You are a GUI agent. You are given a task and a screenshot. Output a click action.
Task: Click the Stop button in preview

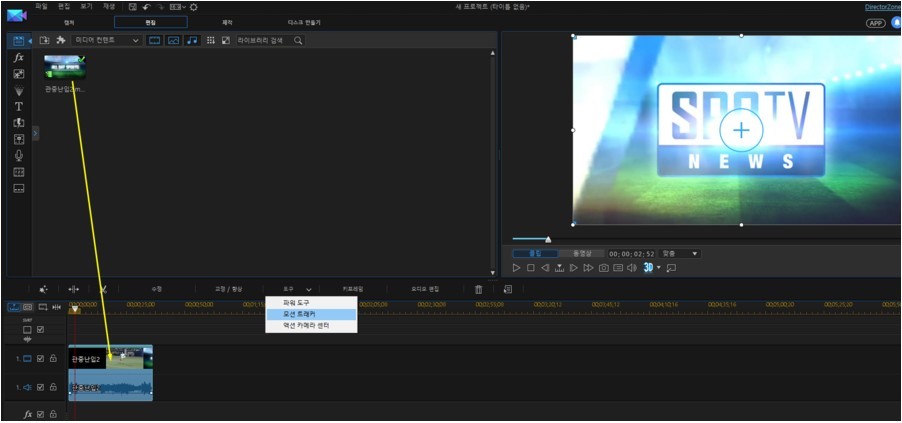(530, 268)
